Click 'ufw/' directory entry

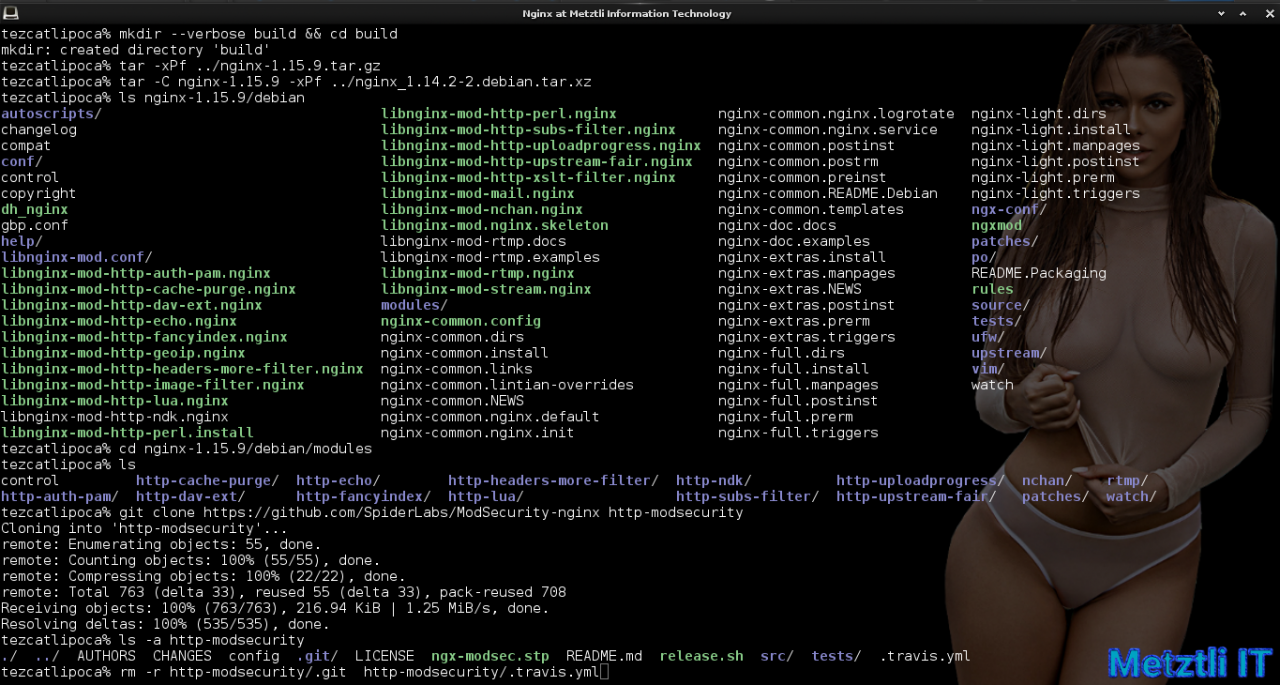[988, 337]
